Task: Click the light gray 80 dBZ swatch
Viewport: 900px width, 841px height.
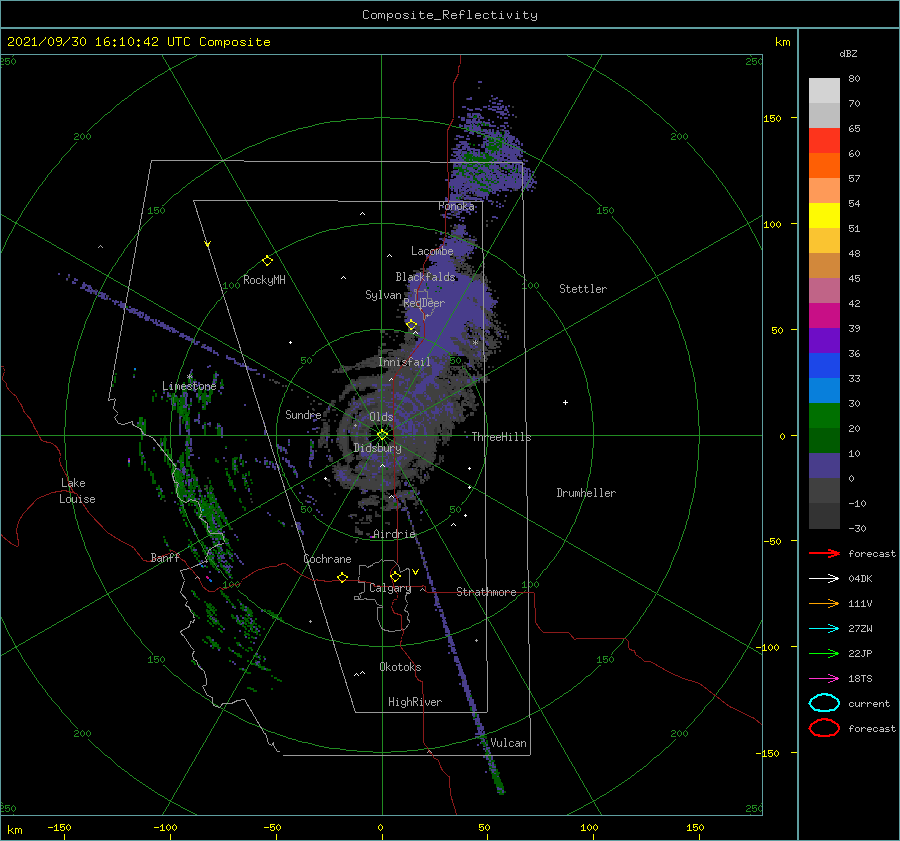Action: pos(824,91)
